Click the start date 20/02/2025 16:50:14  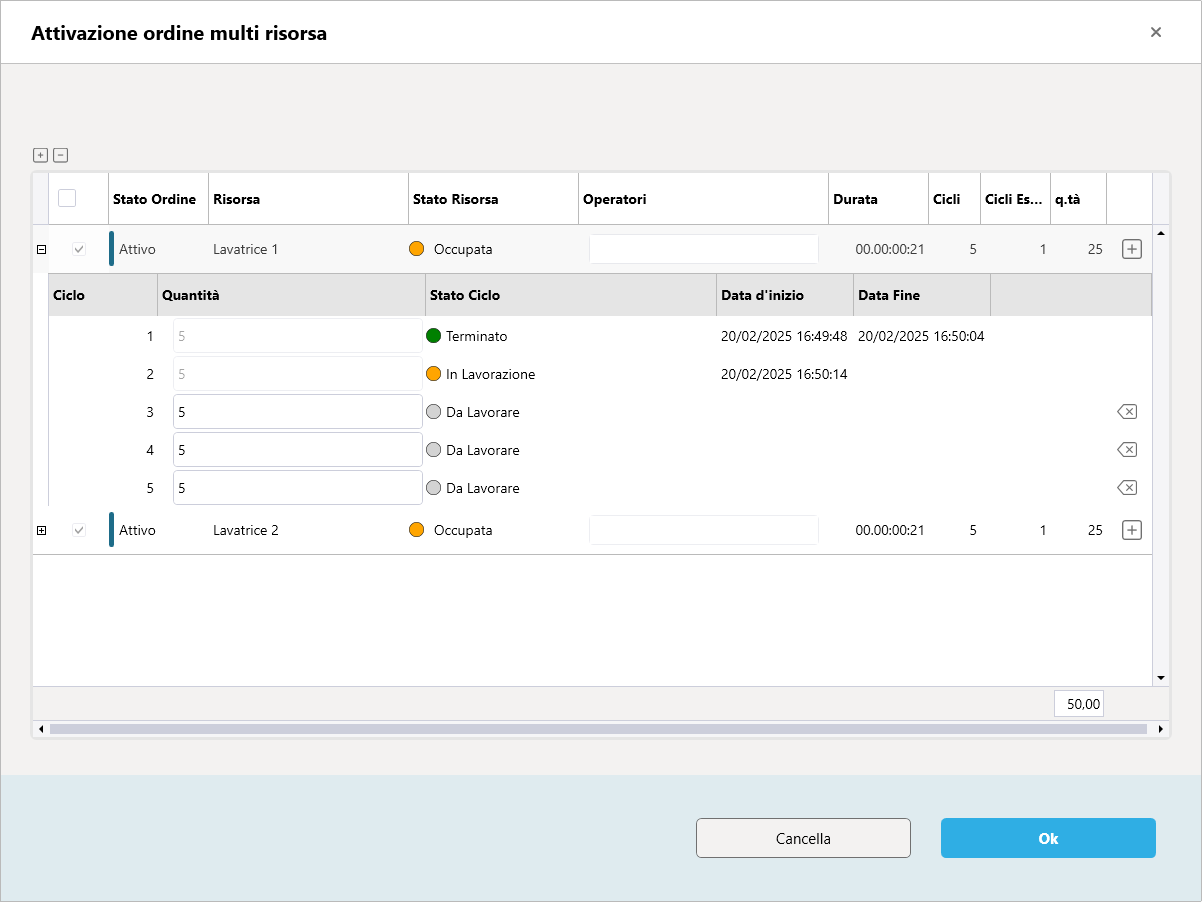[784, 374]
